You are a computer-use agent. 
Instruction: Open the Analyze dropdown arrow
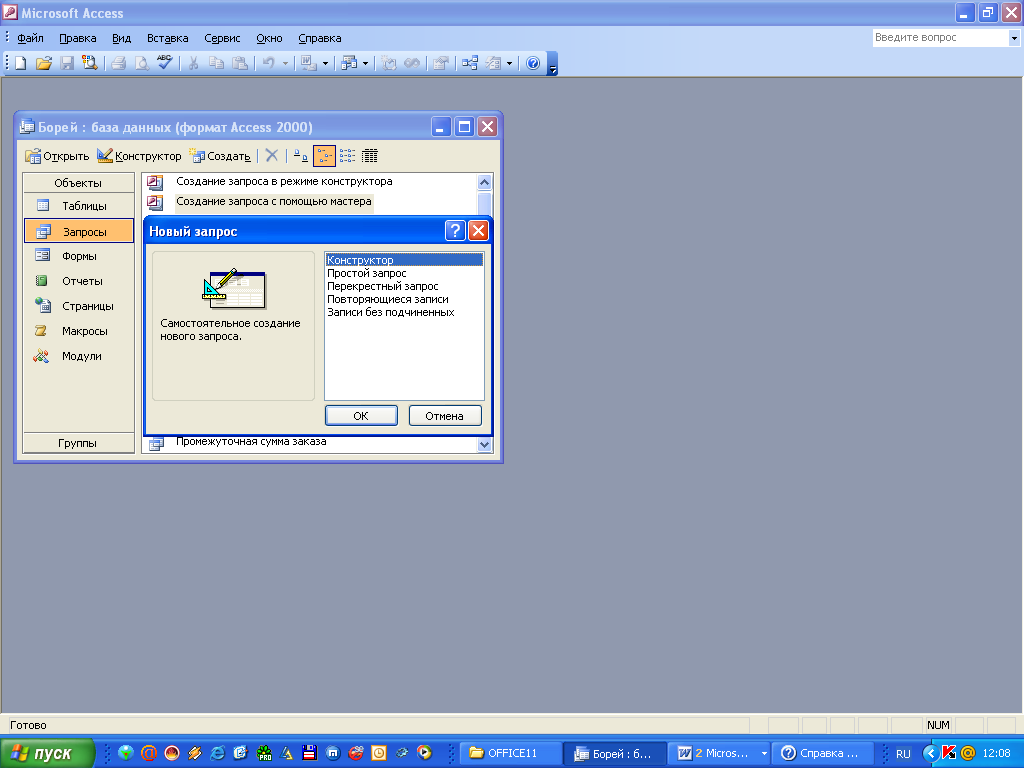pos(365,63)
